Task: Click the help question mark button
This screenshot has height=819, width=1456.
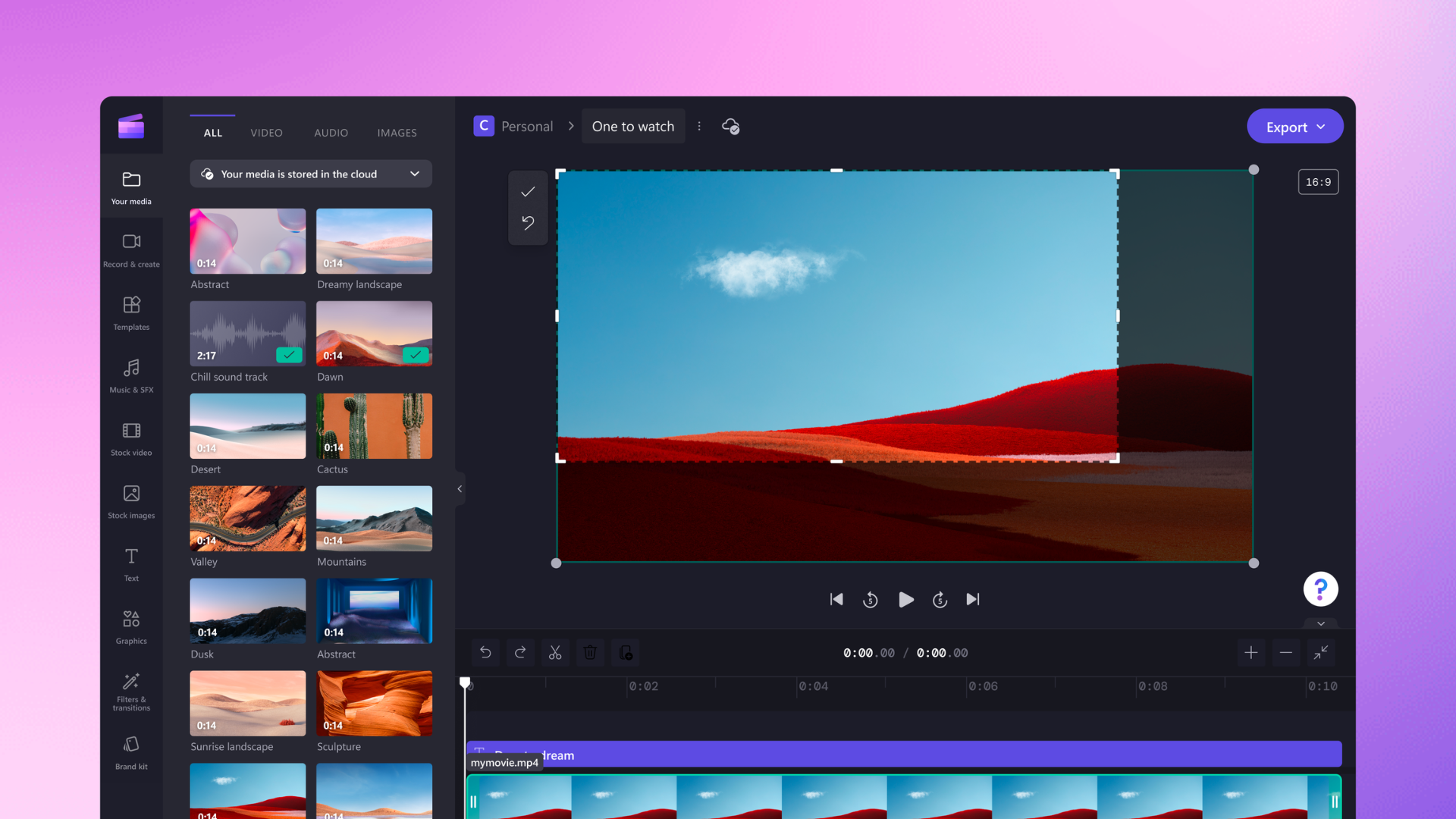Action: click(x=1320, y=589)
